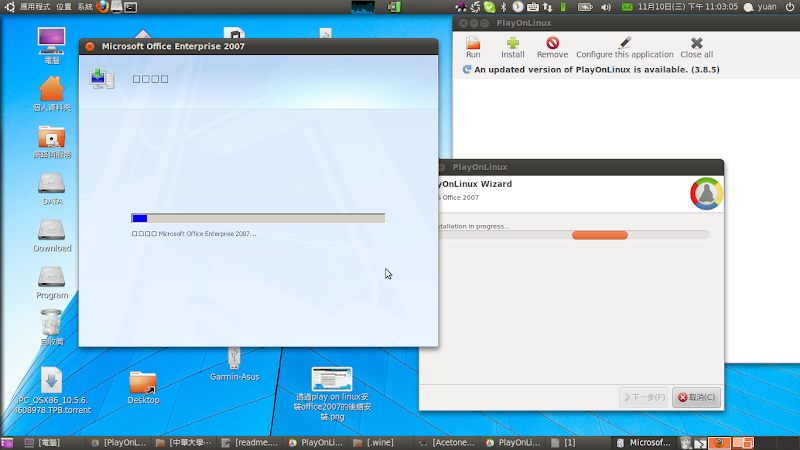Click the orange installation progress bar

click(x=599, y=235)
